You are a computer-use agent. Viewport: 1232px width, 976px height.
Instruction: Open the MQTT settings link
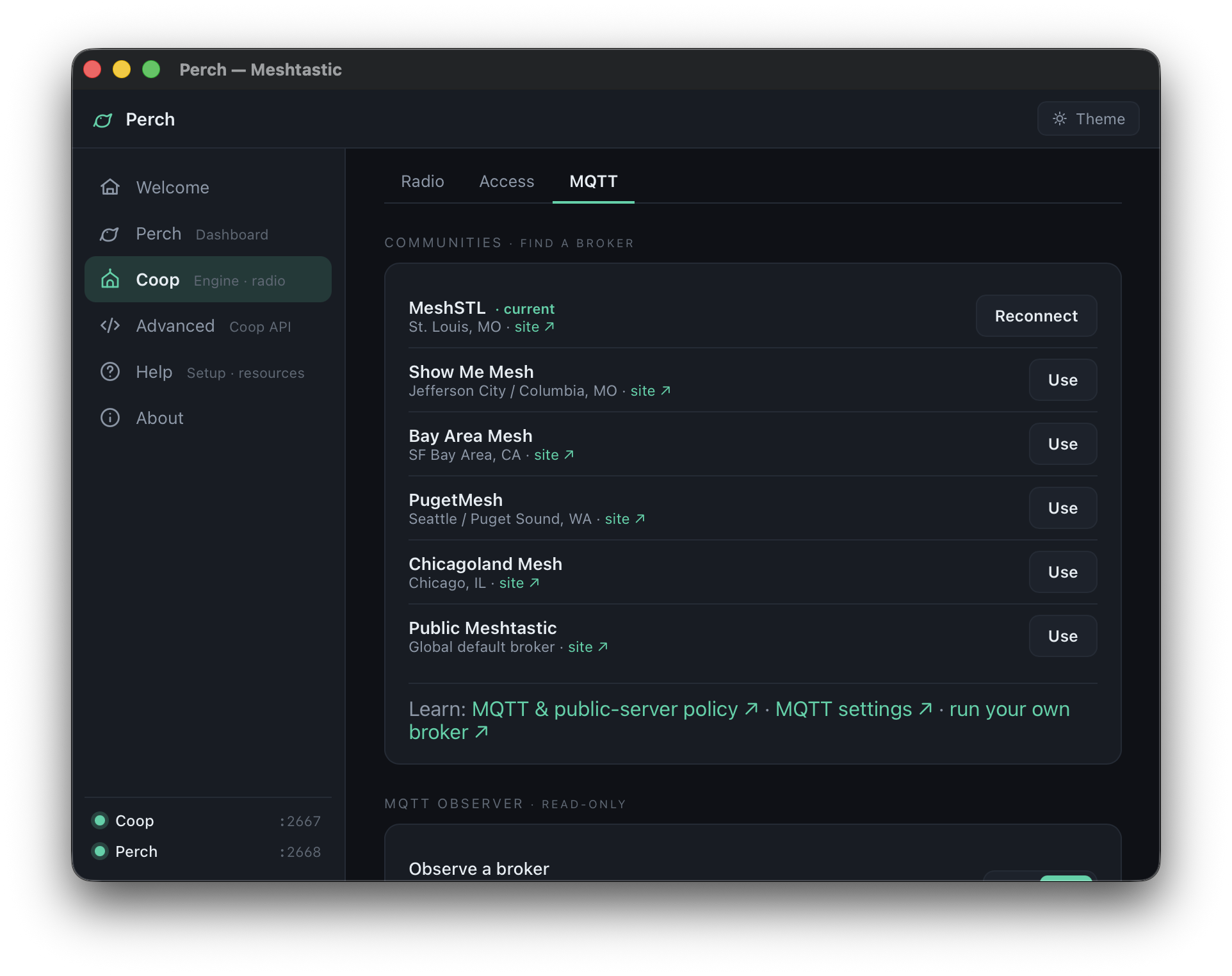854,709
